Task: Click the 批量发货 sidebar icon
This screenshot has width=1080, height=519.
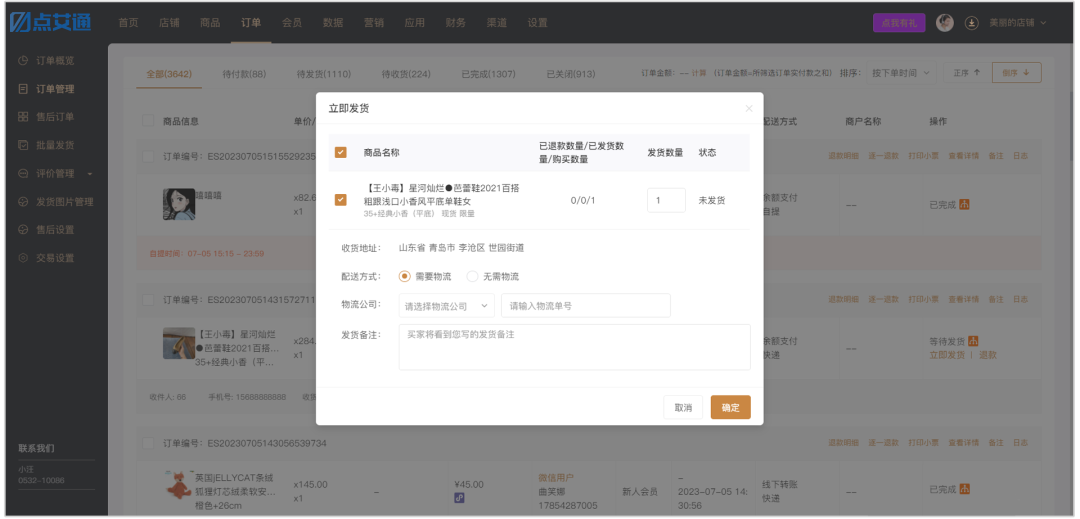Action: pyautogui.click(x=23, y=145)
